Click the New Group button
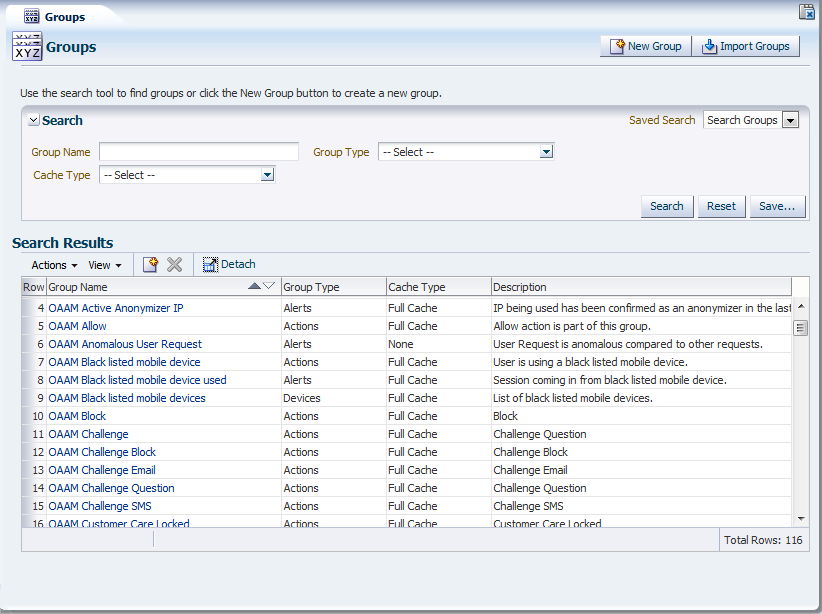822x614 pixels. (x=646, y=46)
